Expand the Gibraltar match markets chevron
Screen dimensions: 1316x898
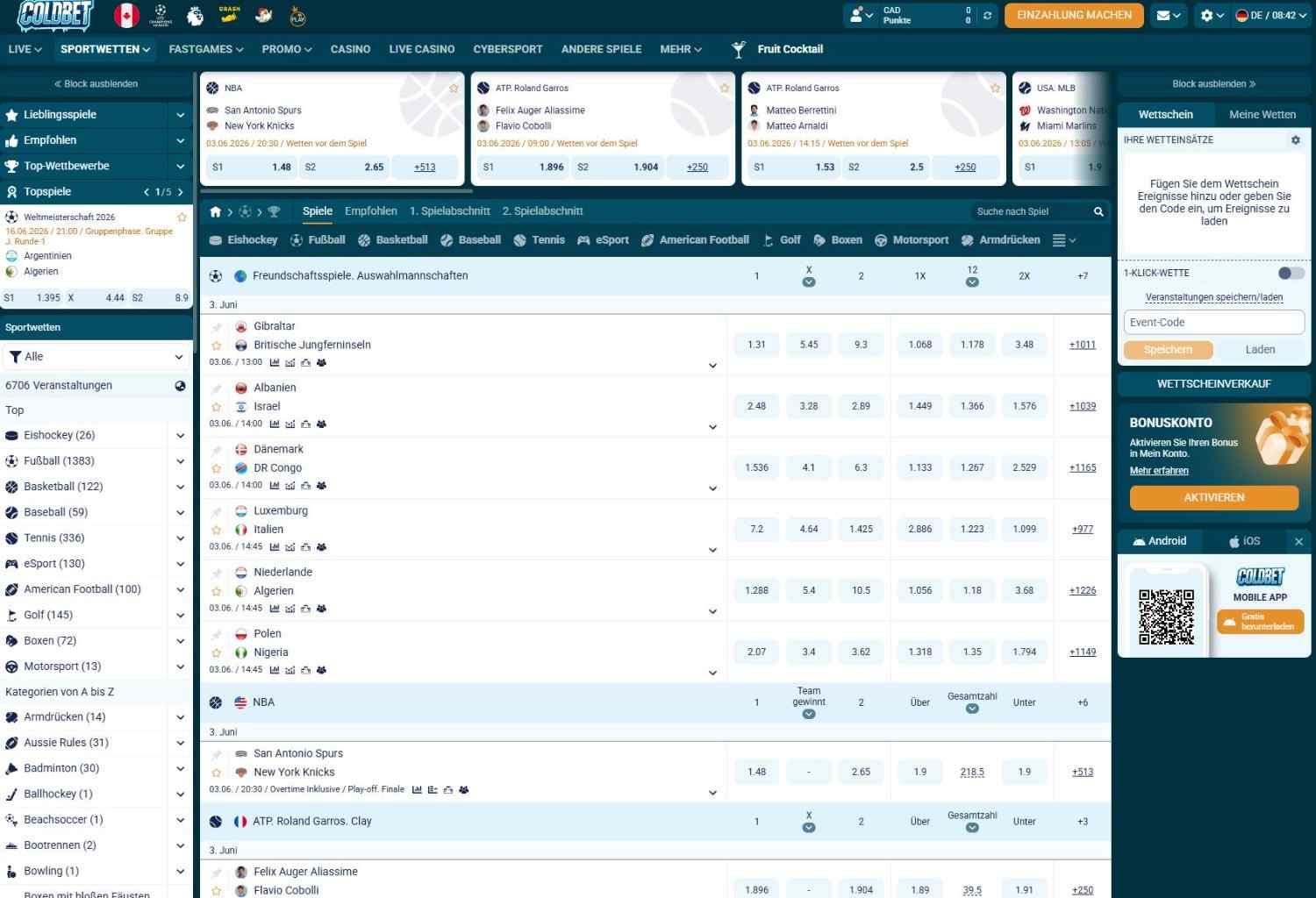click(x=712, y=366)
